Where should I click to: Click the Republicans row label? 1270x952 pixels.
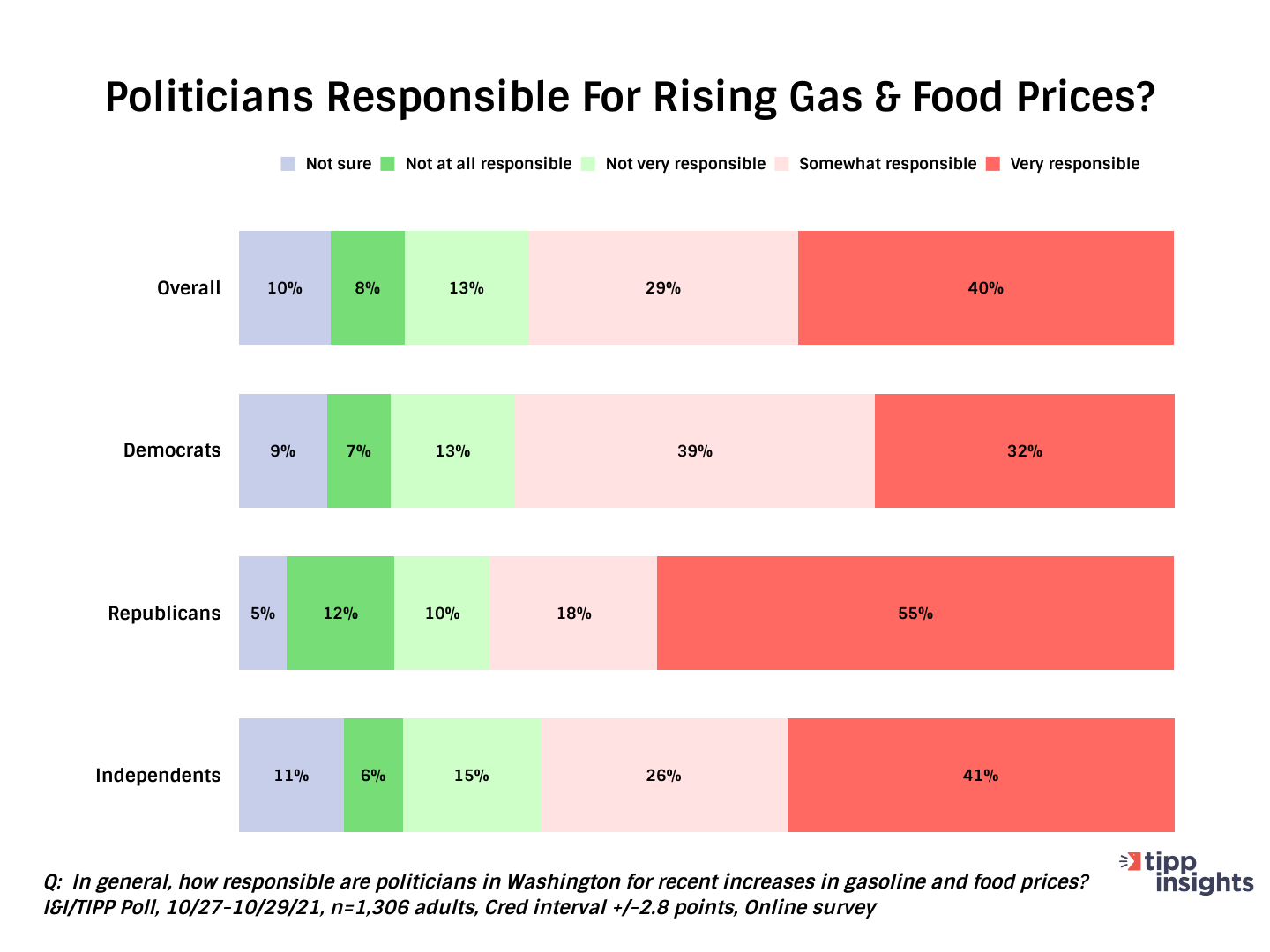point(164,614)
